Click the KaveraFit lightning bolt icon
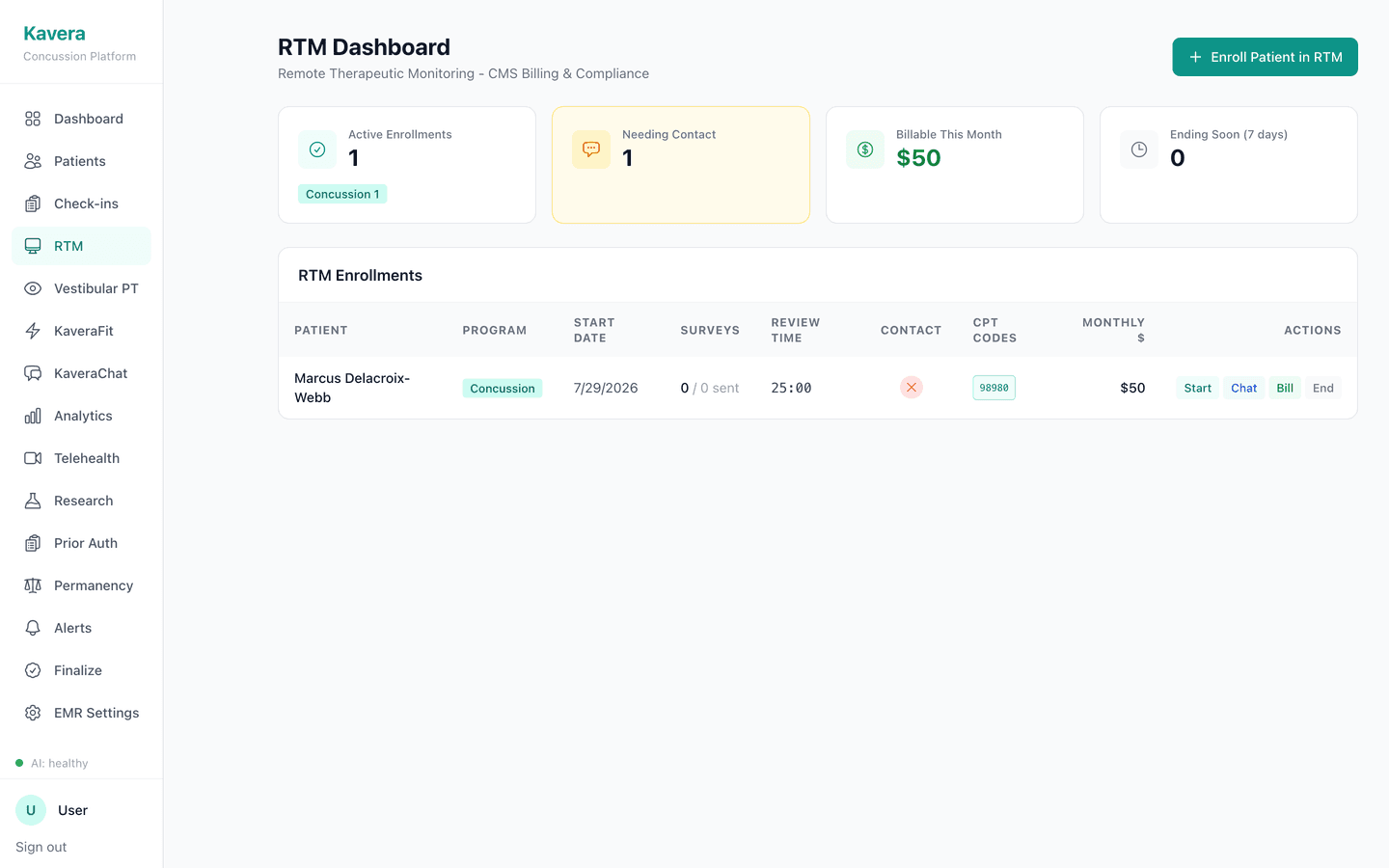This screenshot has height=868, width=1389. point(33,331)
